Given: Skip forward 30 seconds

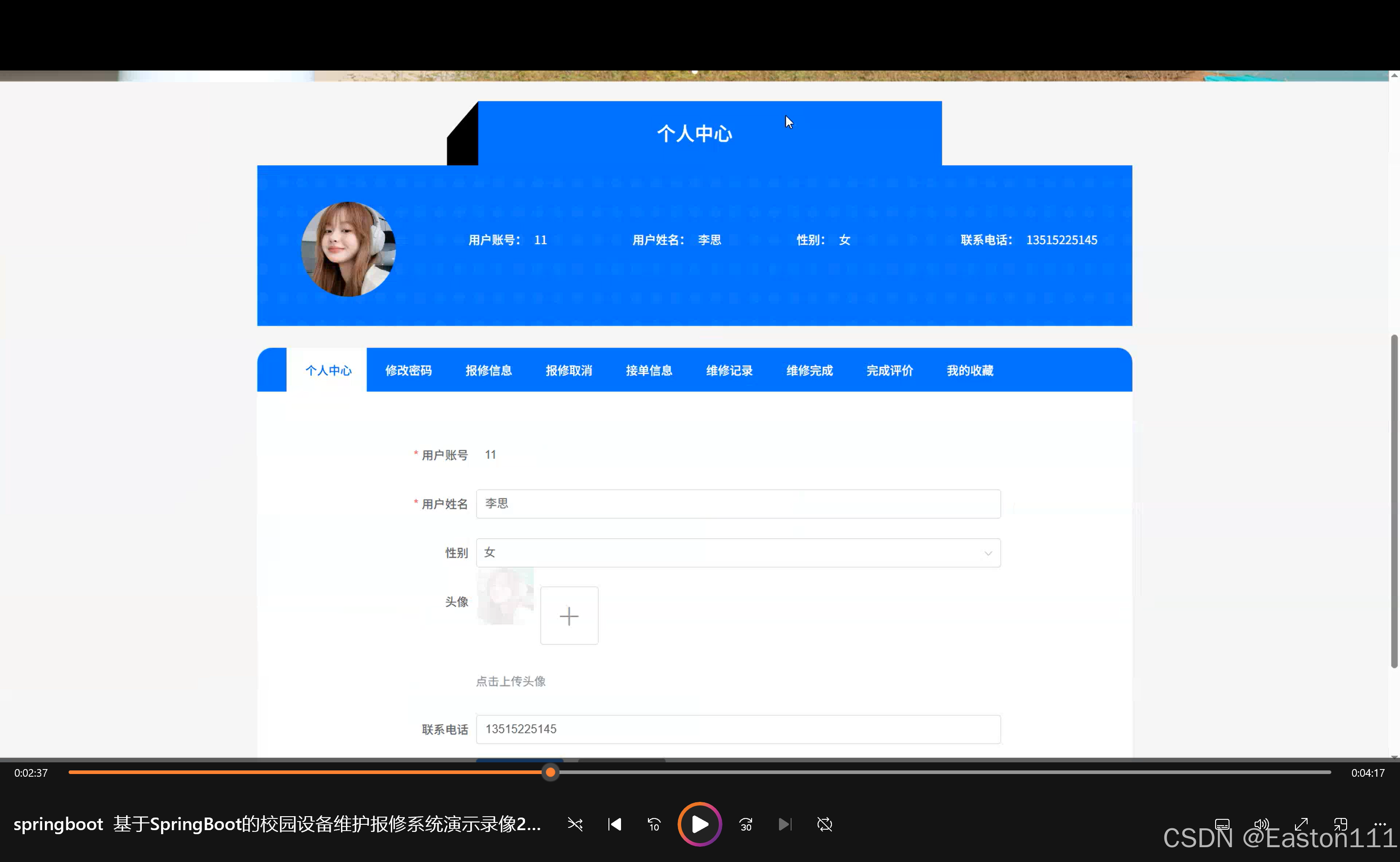Looking at the screenshot, I should coord(745,824).
